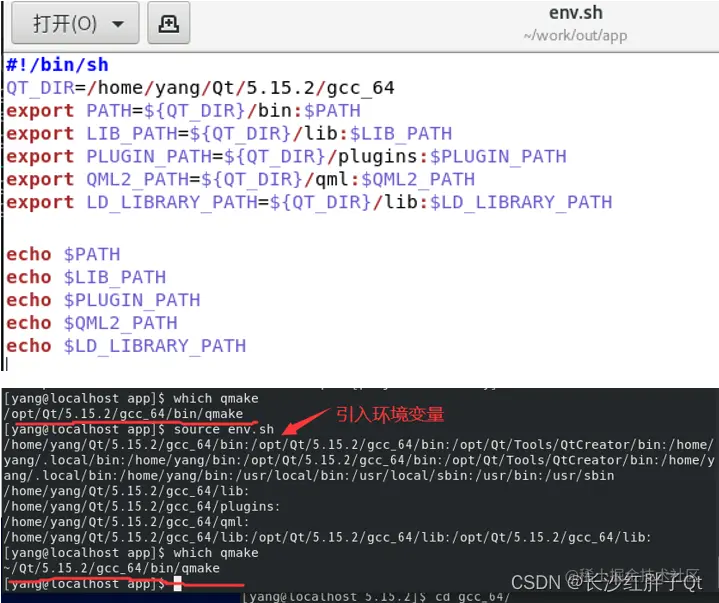Expand the 打开(O) dropdown arrow

point(118,24)
